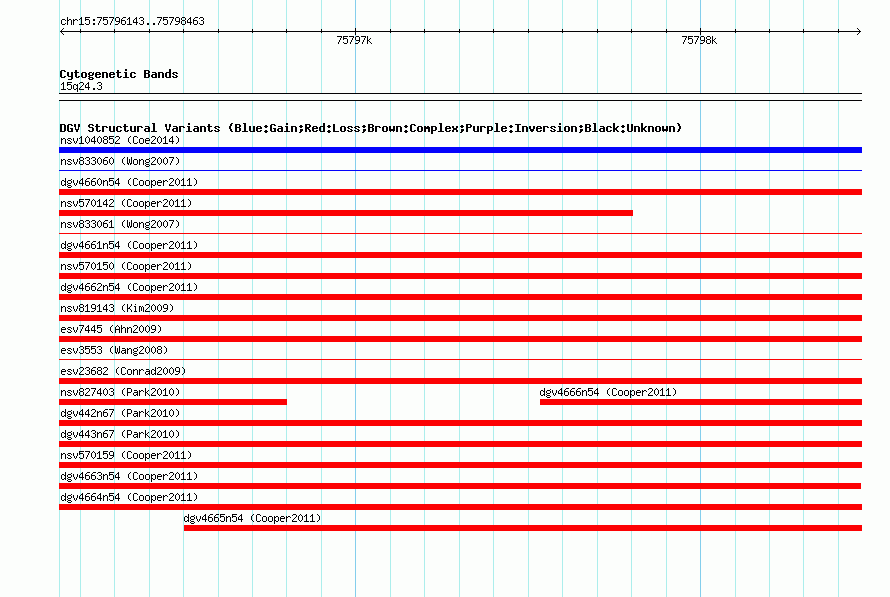890x597 pixels.
Task: Click the nsv570150 (Cooper2011) label
Action: tap(126, 266)
